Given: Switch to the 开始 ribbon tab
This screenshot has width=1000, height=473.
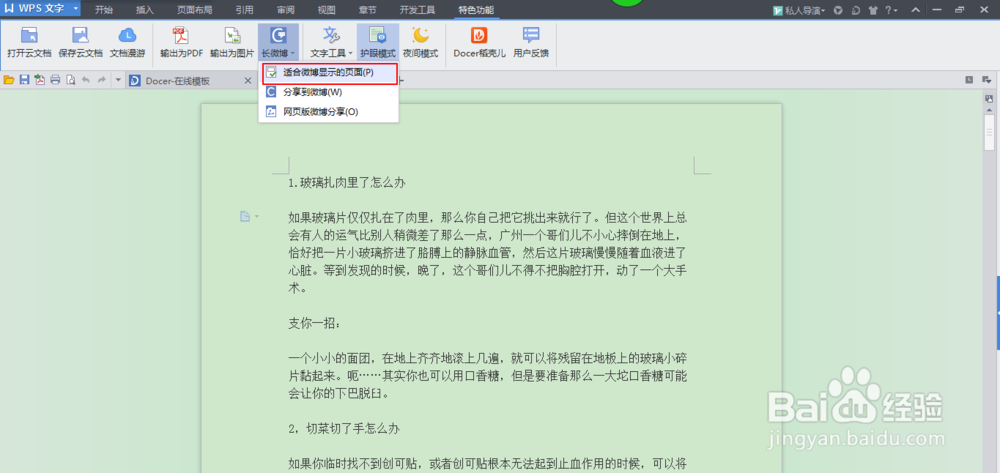Looking at the screenshot, I should [x=103, y=10].
